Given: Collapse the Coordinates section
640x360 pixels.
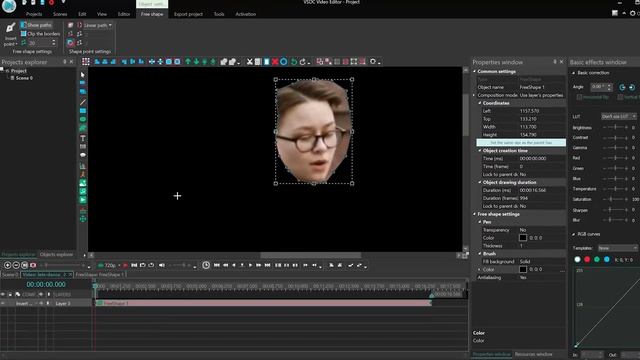Looking at the screenshot, I should [x=480, y=103].
